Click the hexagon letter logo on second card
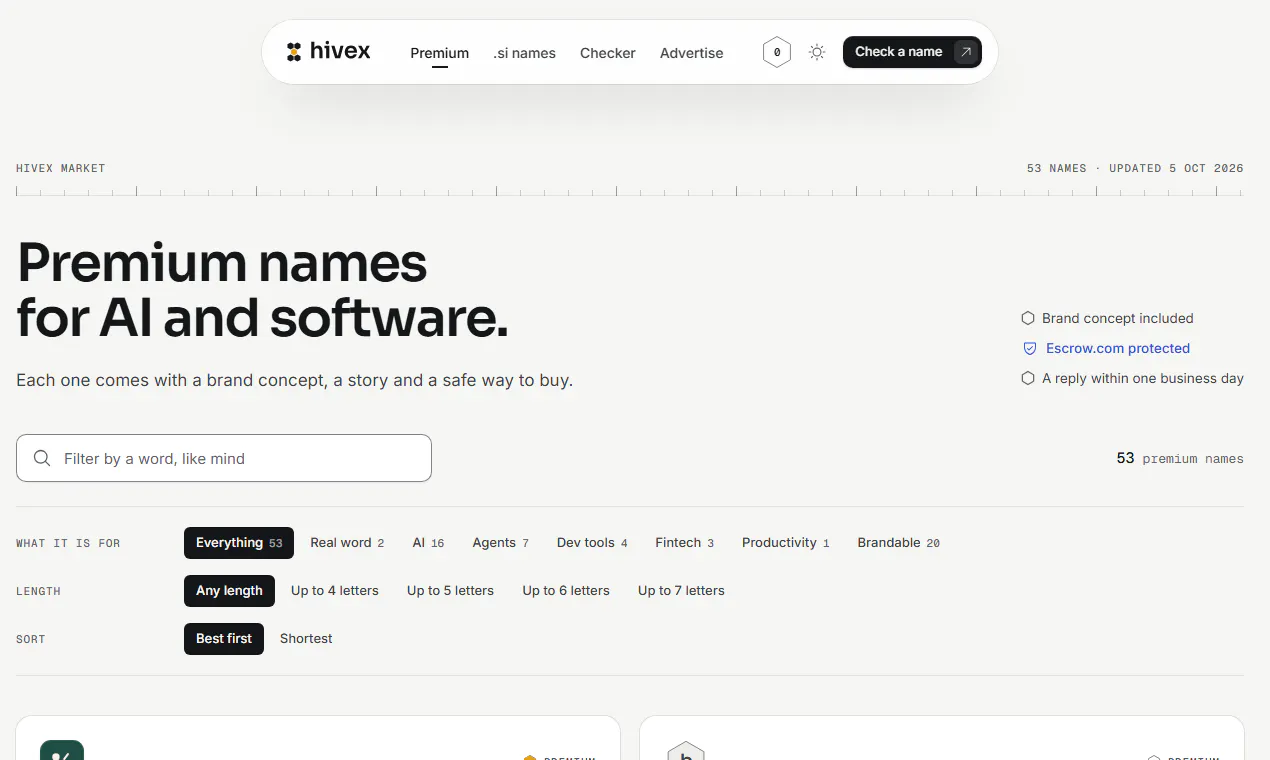The width and height of the screenshot is (1270, 760). click(686, 750)
